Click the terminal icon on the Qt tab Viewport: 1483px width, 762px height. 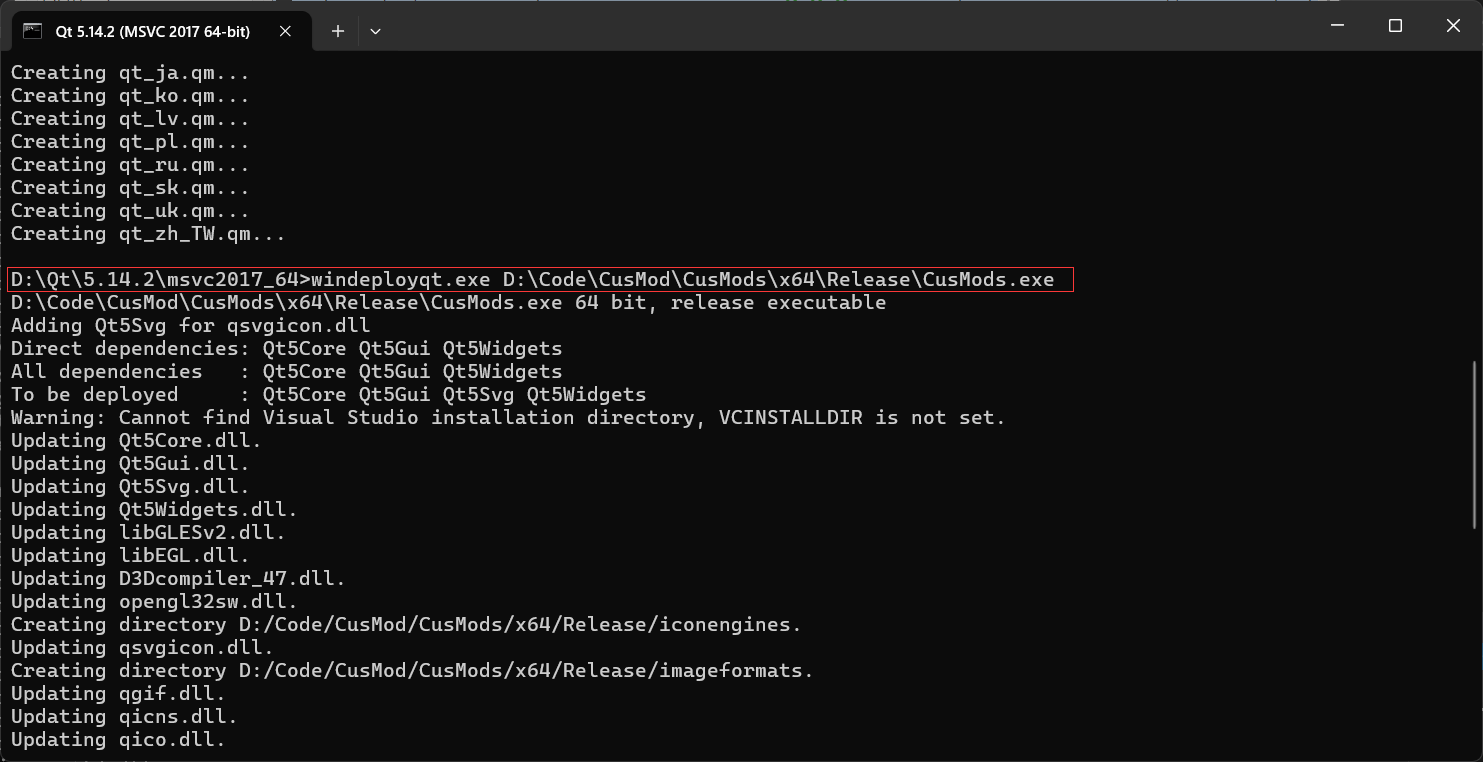[32, 31]
